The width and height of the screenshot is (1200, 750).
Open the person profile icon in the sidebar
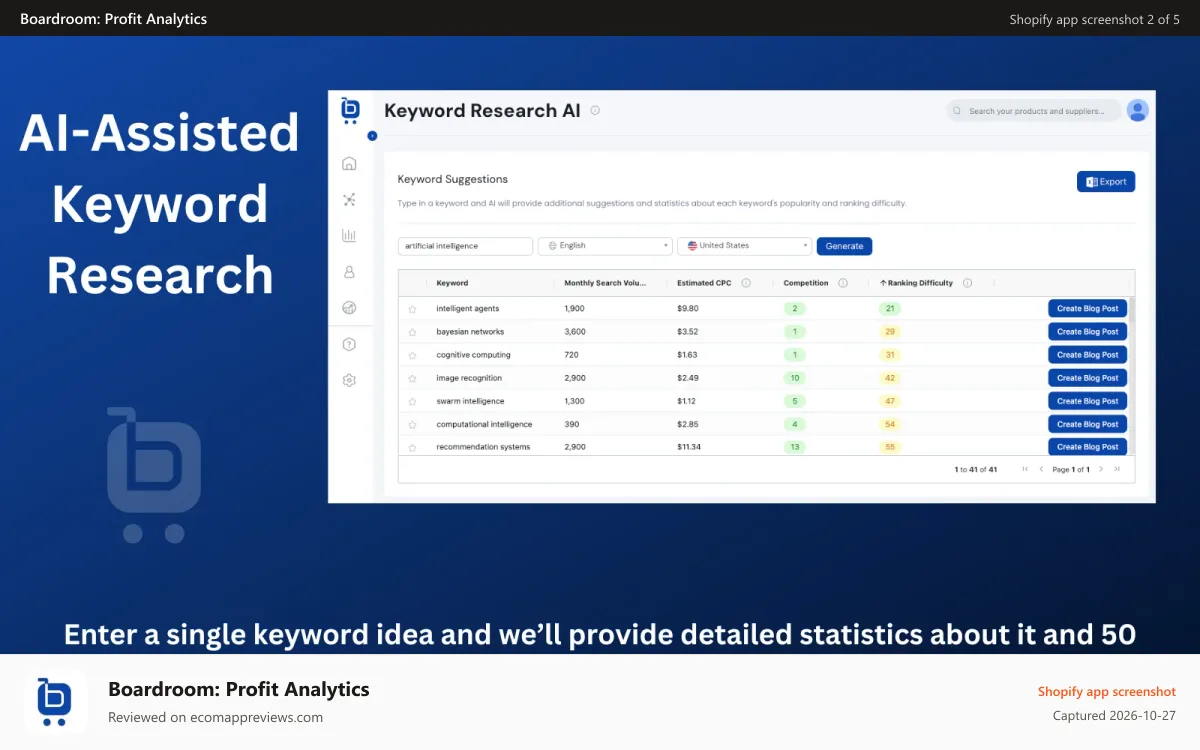pos(349,271)
